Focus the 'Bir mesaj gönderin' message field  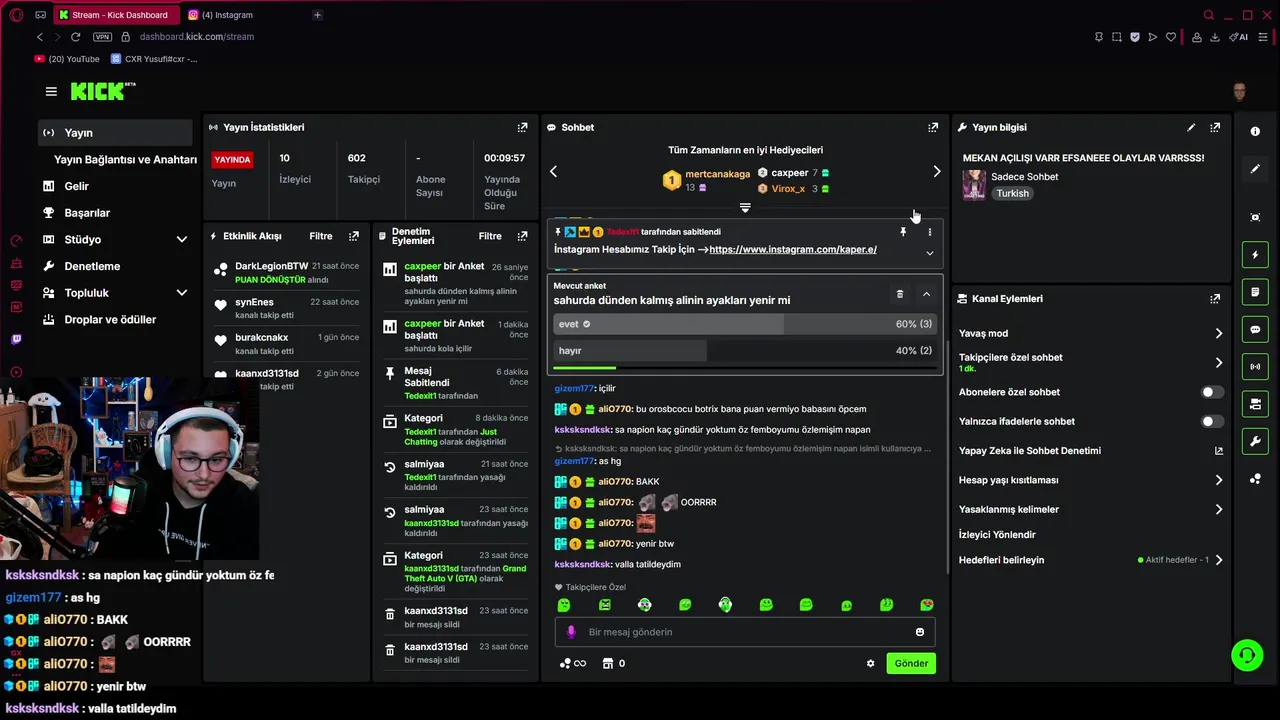pos(745,632)
